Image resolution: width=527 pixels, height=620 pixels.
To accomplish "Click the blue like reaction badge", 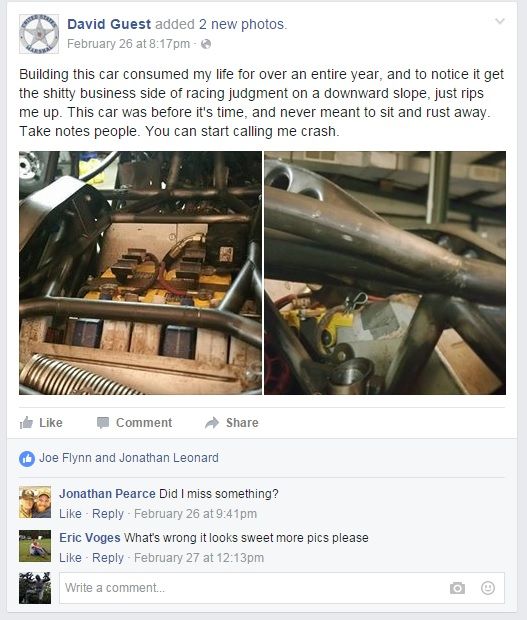I will pyautogui.click(x=27, y=459).
